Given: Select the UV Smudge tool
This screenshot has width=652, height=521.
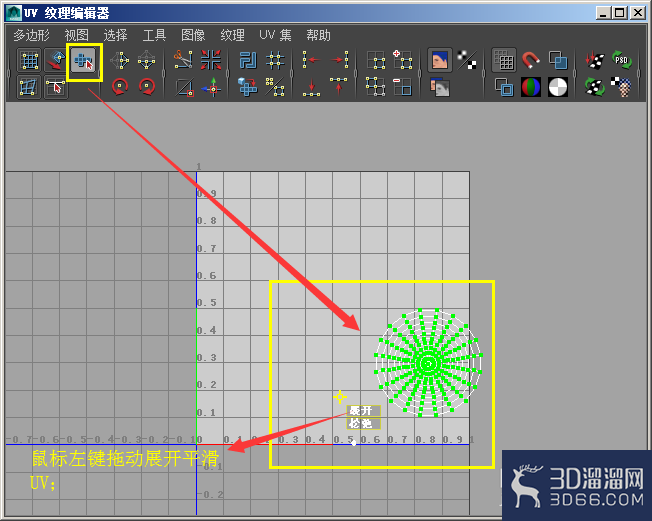Looking at the screenshot, I should tap(29, 87).
